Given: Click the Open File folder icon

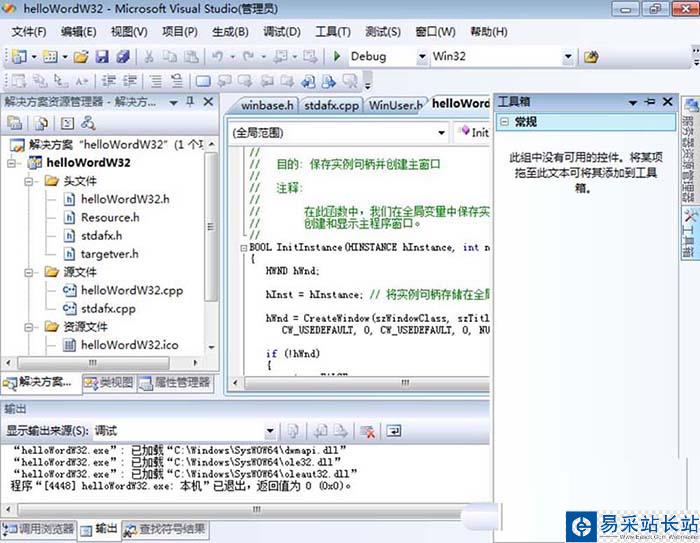Looking at the screenshot, I should tap(81, 57).
